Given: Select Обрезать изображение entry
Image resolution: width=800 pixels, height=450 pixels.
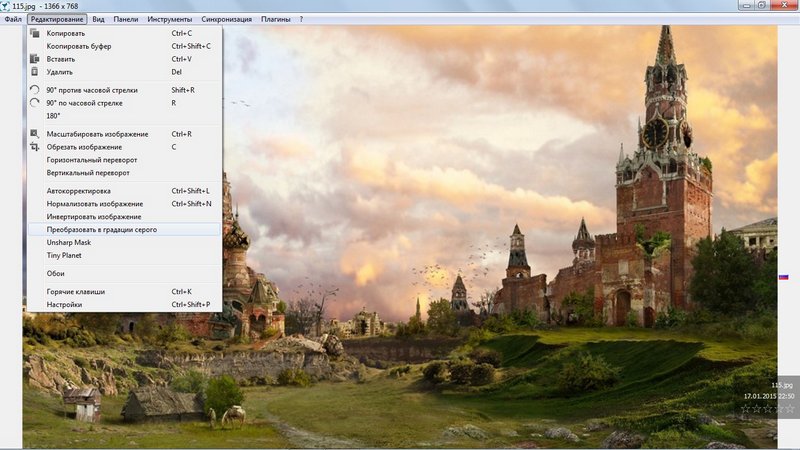Looking at the screenshot, I should (124, 147).
